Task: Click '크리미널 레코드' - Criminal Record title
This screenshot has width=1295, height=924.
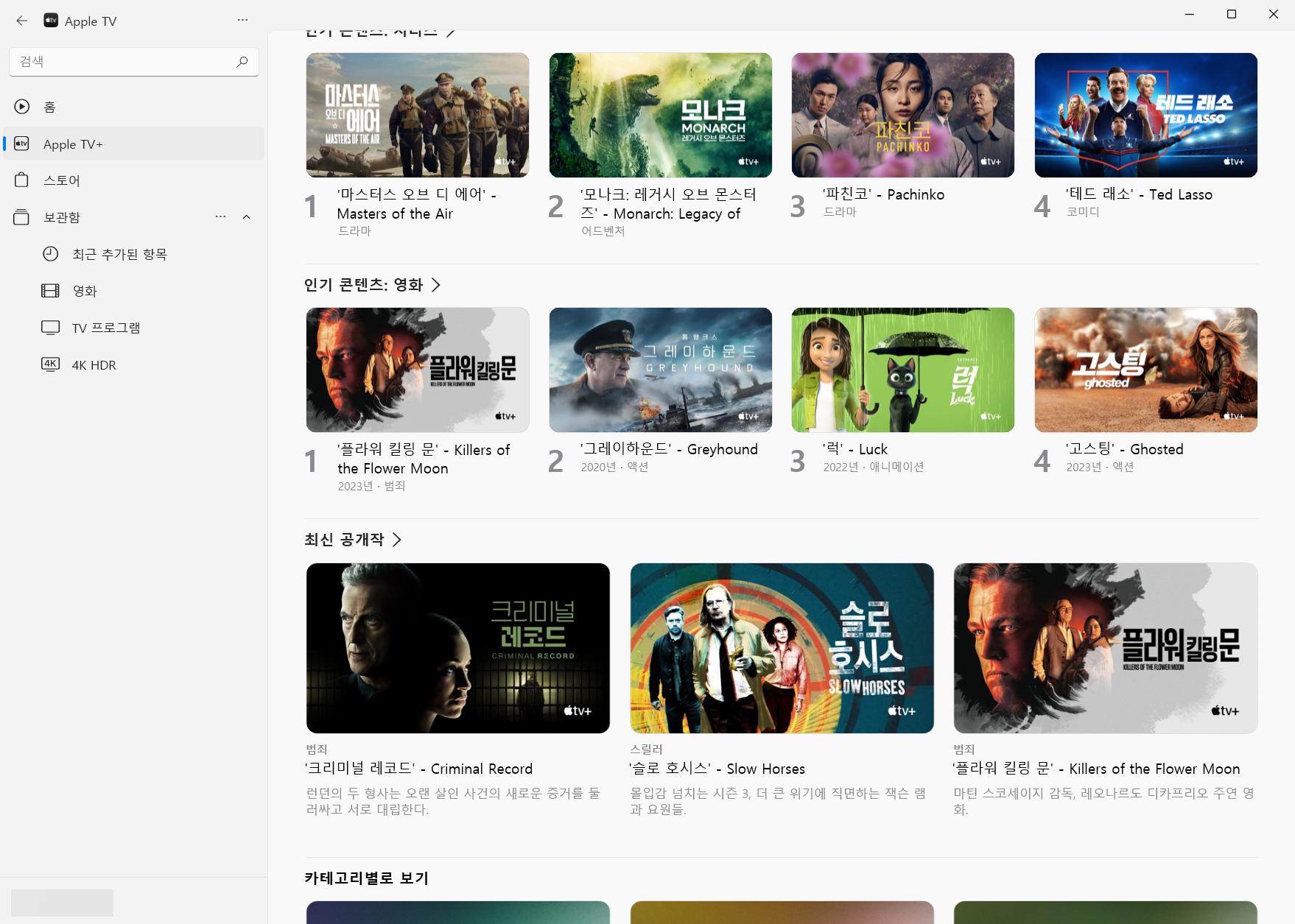Action: click(x=419, y=769)
